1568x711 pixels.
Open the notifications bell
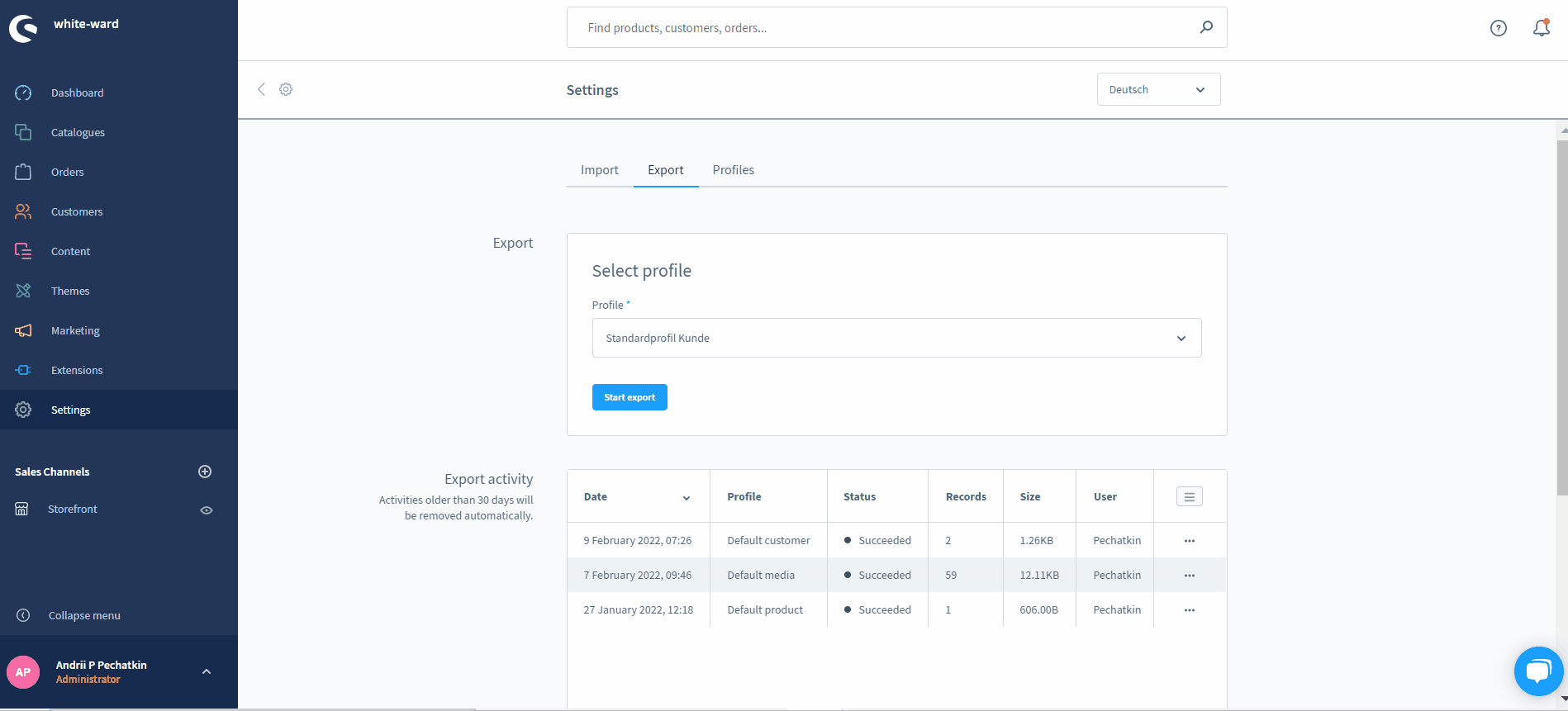1542,28
